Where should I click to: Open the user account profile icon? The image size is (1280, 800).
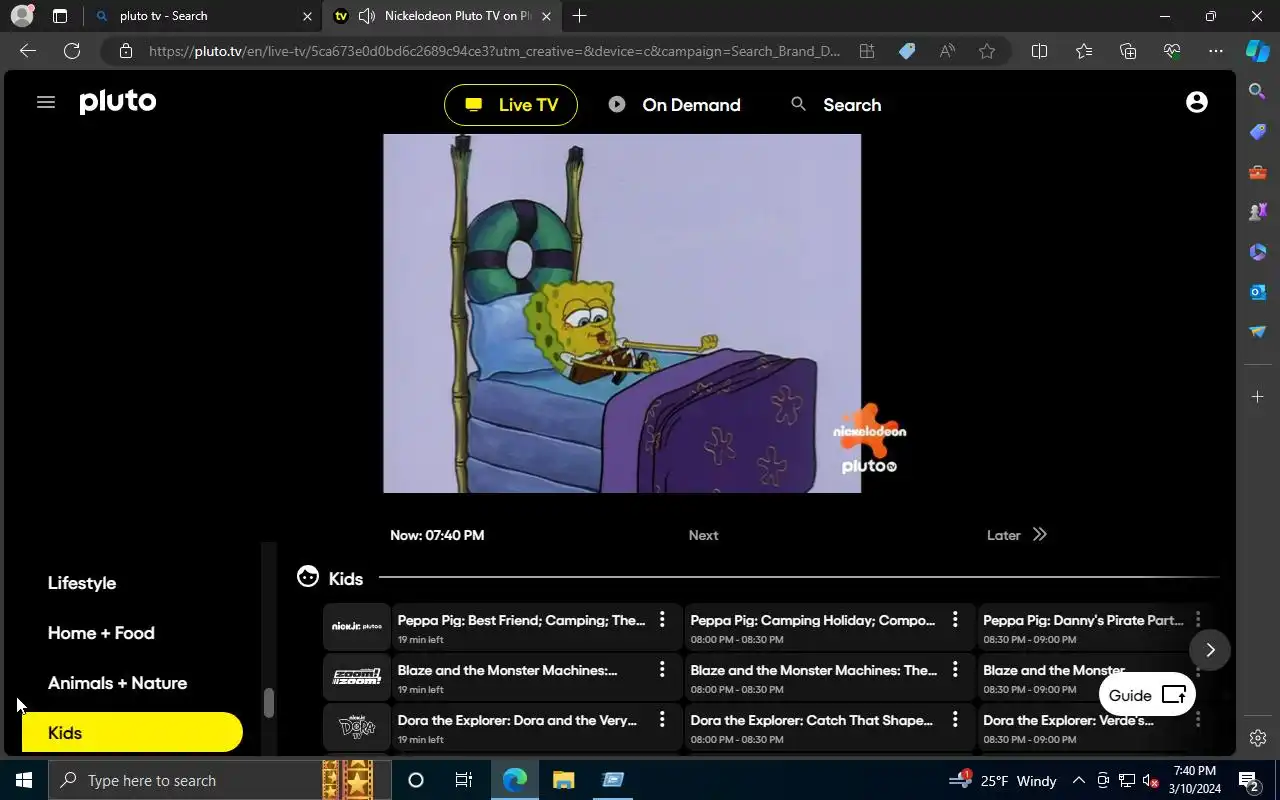coord(1196,102)
